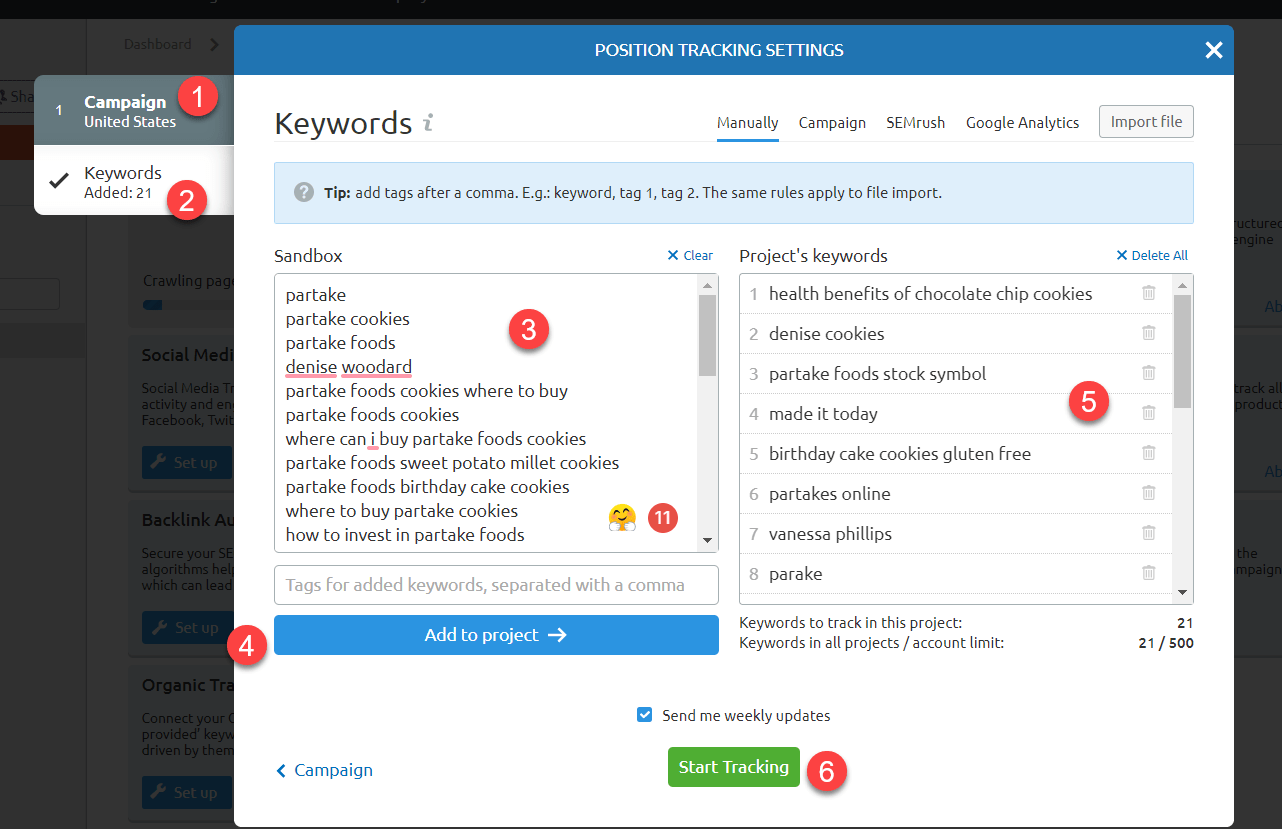This screenshot has height=829, width=1282.
Task: Delete the 'parake' keyword
Action: coord(1148,573)
